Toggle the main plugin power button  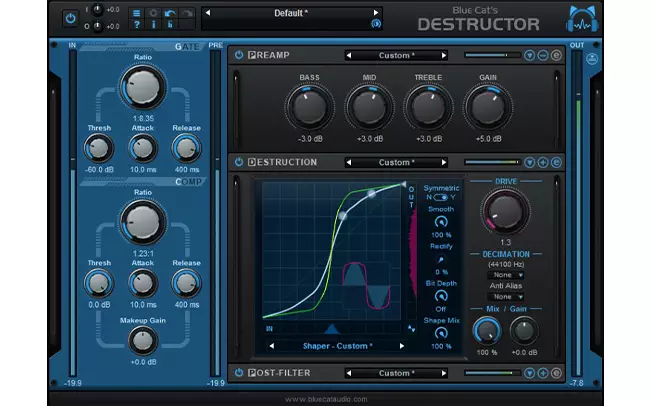pos(70,19)
